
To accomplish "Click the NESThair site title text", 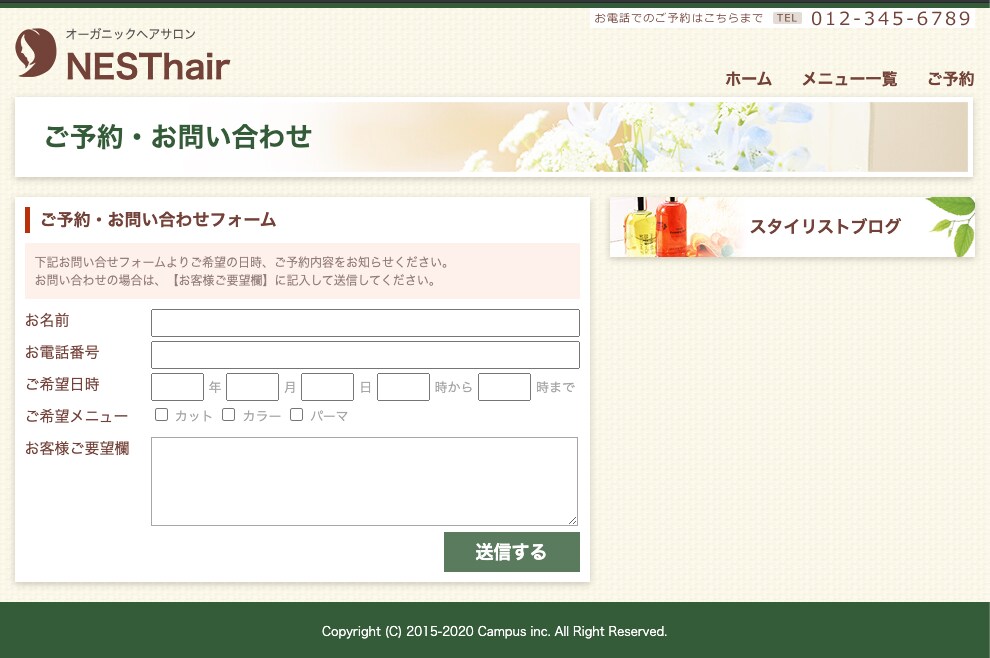I will coord(148,66).
